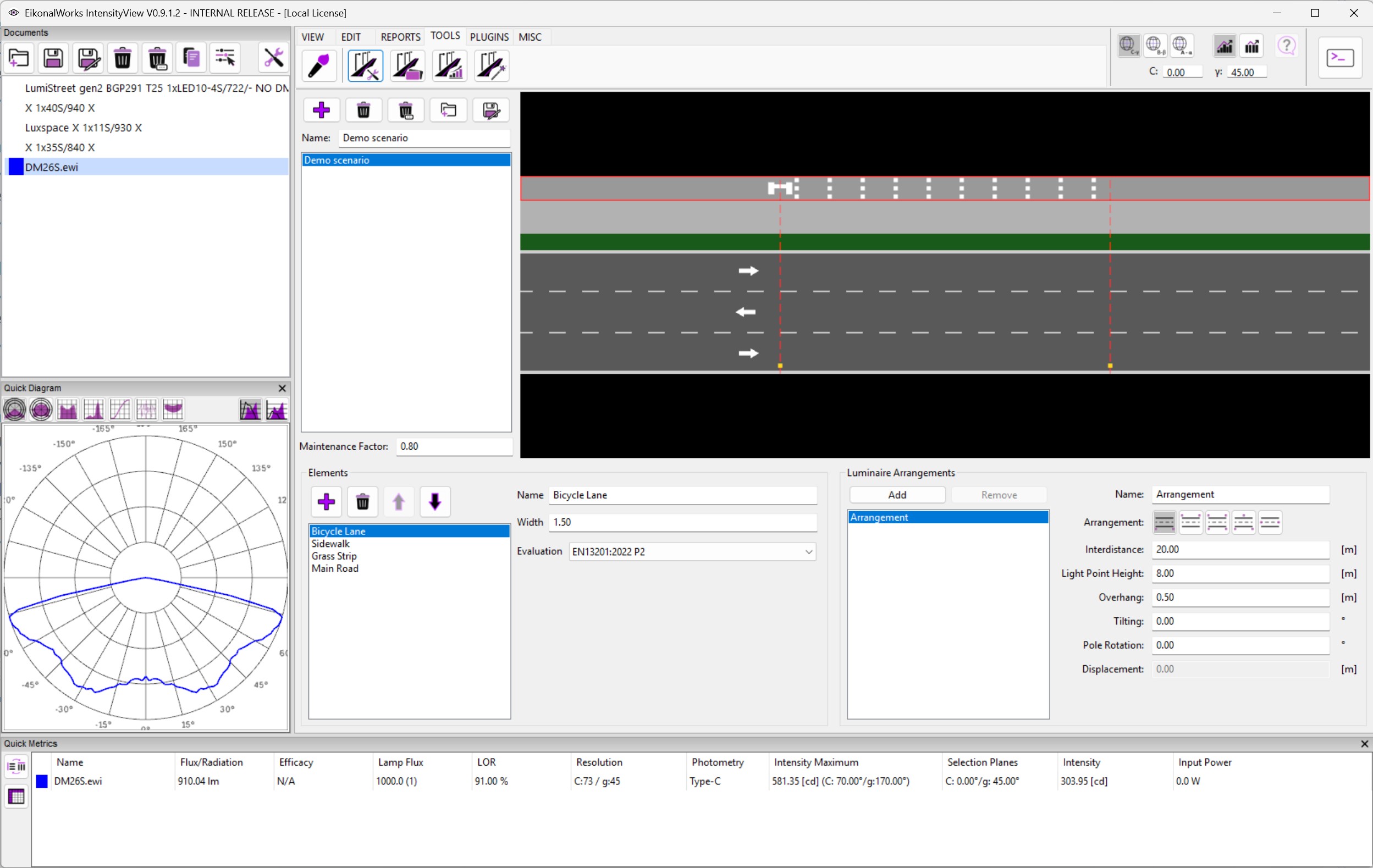Image resolution: width=1373 pixels, height=868 pixels.
Task: Open the sliders-with-cursor settings icon in Documents
Action: (x=225, y=58)
